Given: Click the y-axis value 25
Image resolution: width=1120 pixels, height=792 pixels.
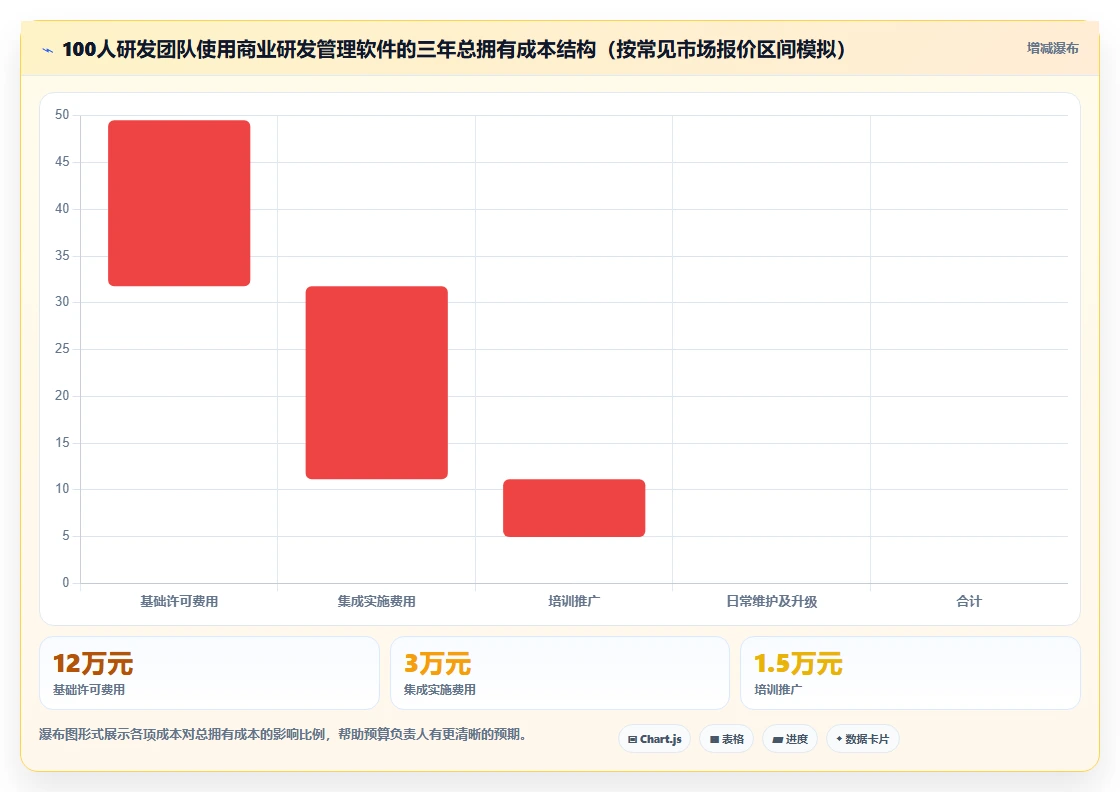Looking at the screenshot, I should [62, 349].
